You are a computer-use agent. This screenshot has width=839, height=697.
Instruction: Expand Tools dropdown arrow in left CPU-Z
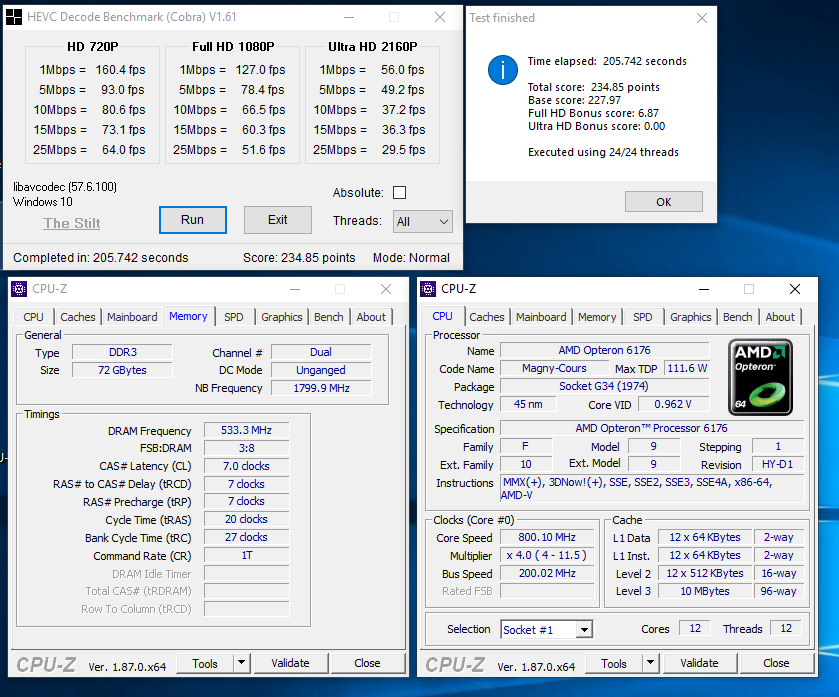(242, 663)
